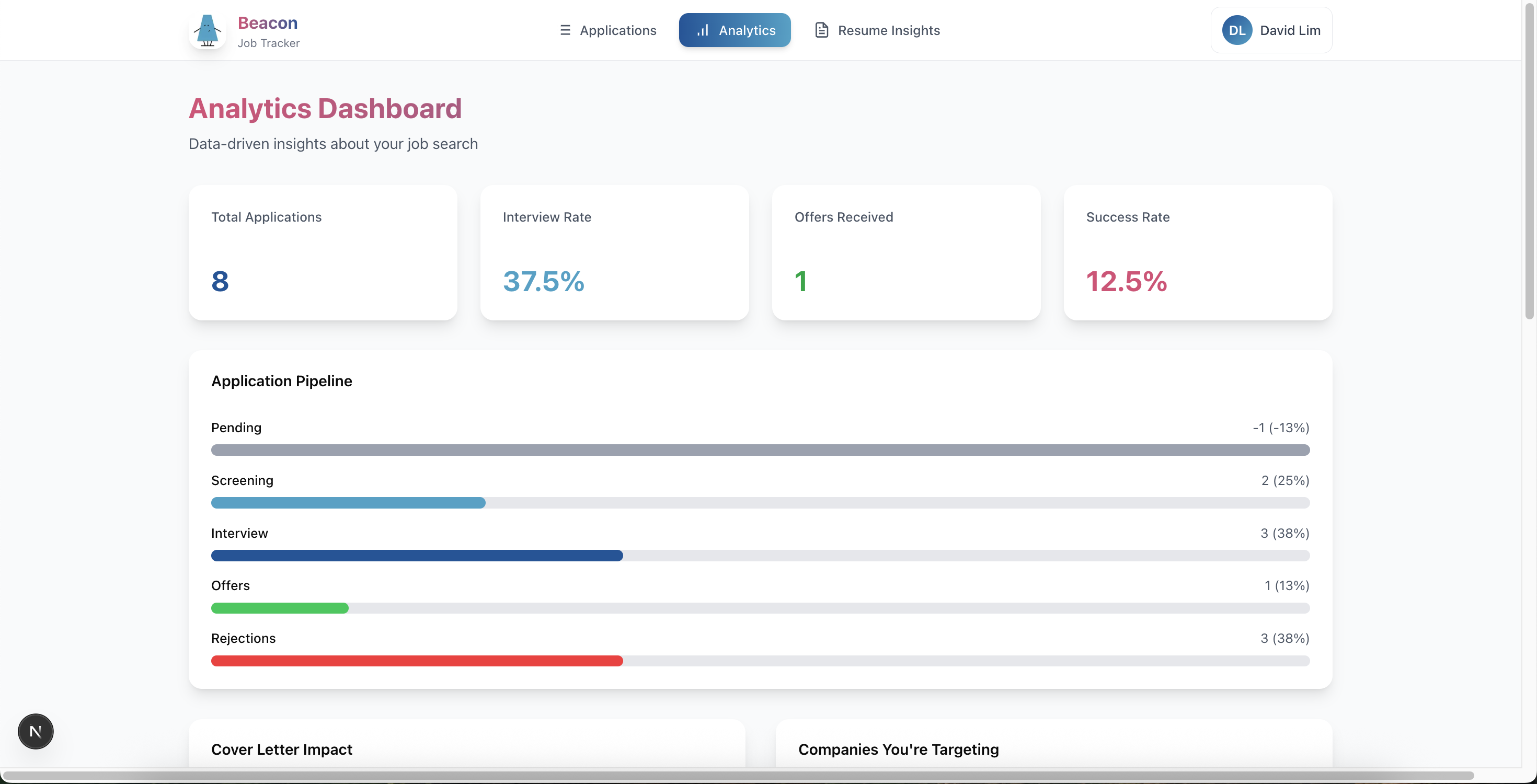Open David Lim profile menu
This screenshot has height=784, width=1537.
tap(1271, 30)
